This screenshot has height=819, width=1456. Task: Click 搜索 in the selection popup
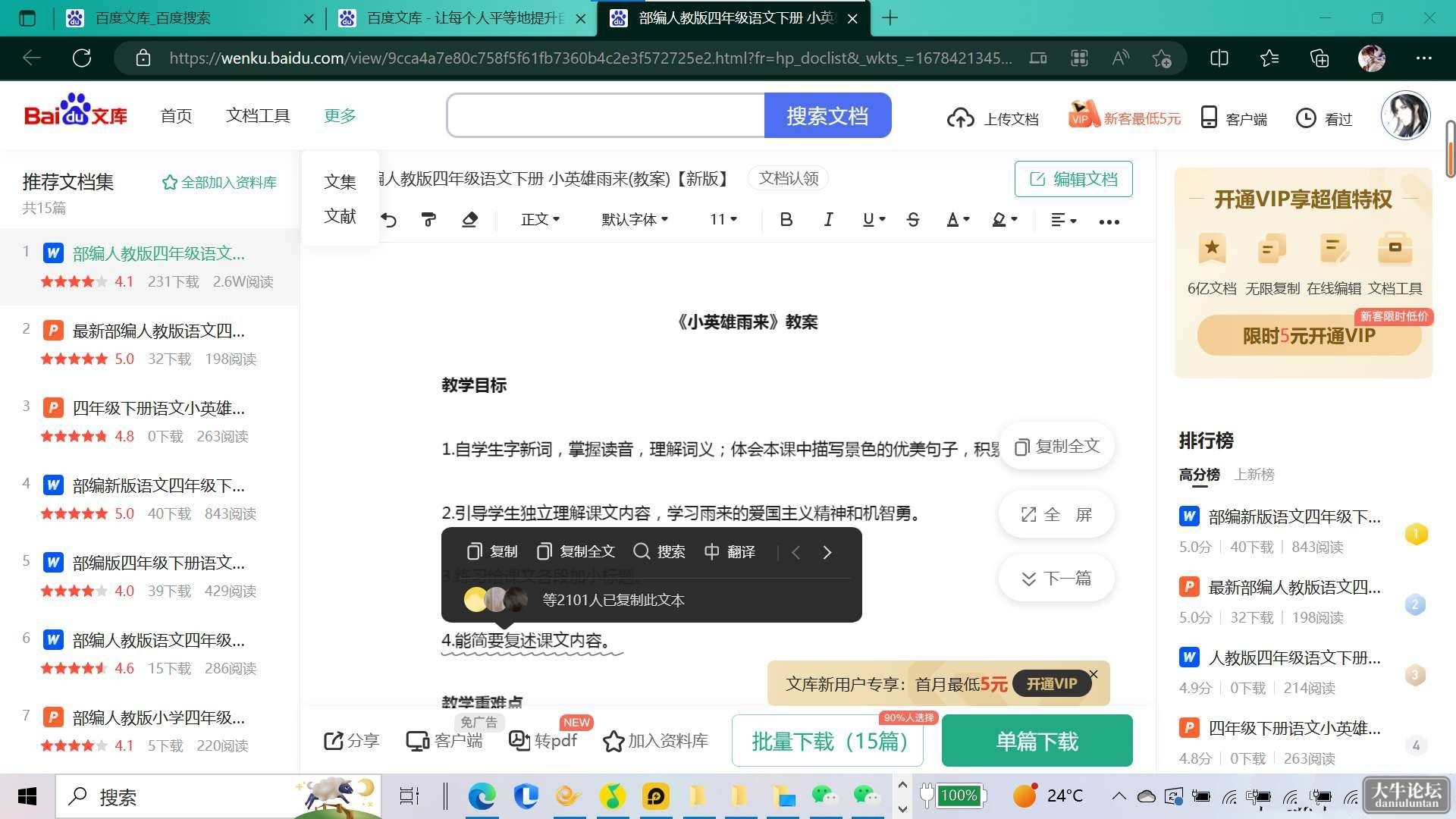pos(659,551)
